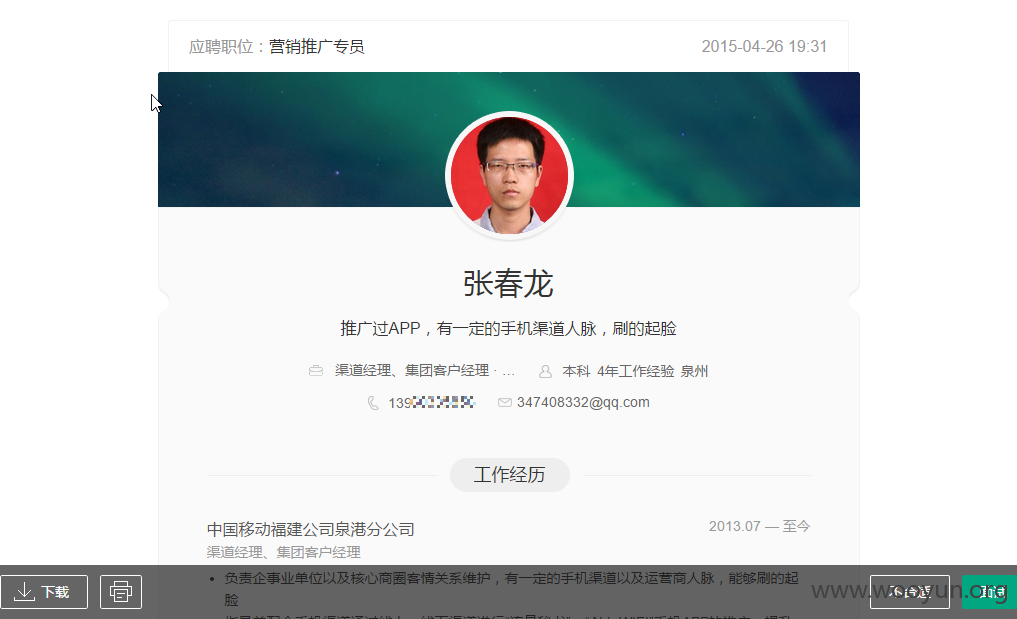Click the job title under the company name
The width and height of the screenshot is (1017, 619).
(283, 552)
